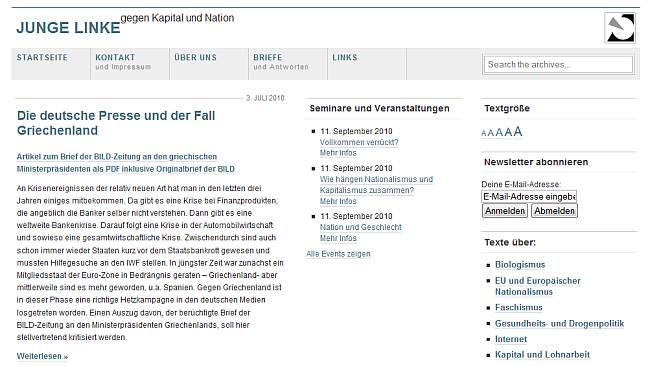Focus the Search the archives field

click(558, 65)
